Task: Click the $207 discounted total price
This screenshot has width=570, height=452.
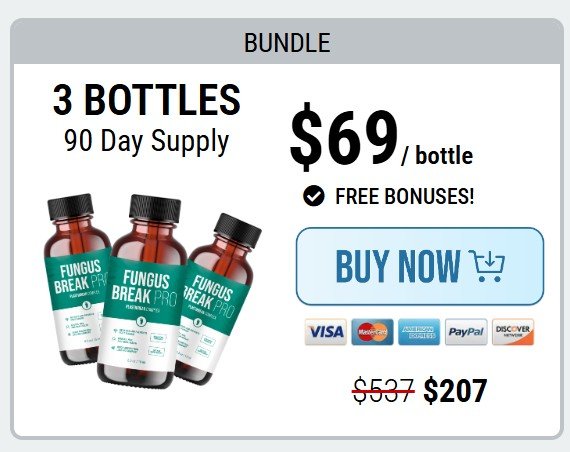Action: 455,391
